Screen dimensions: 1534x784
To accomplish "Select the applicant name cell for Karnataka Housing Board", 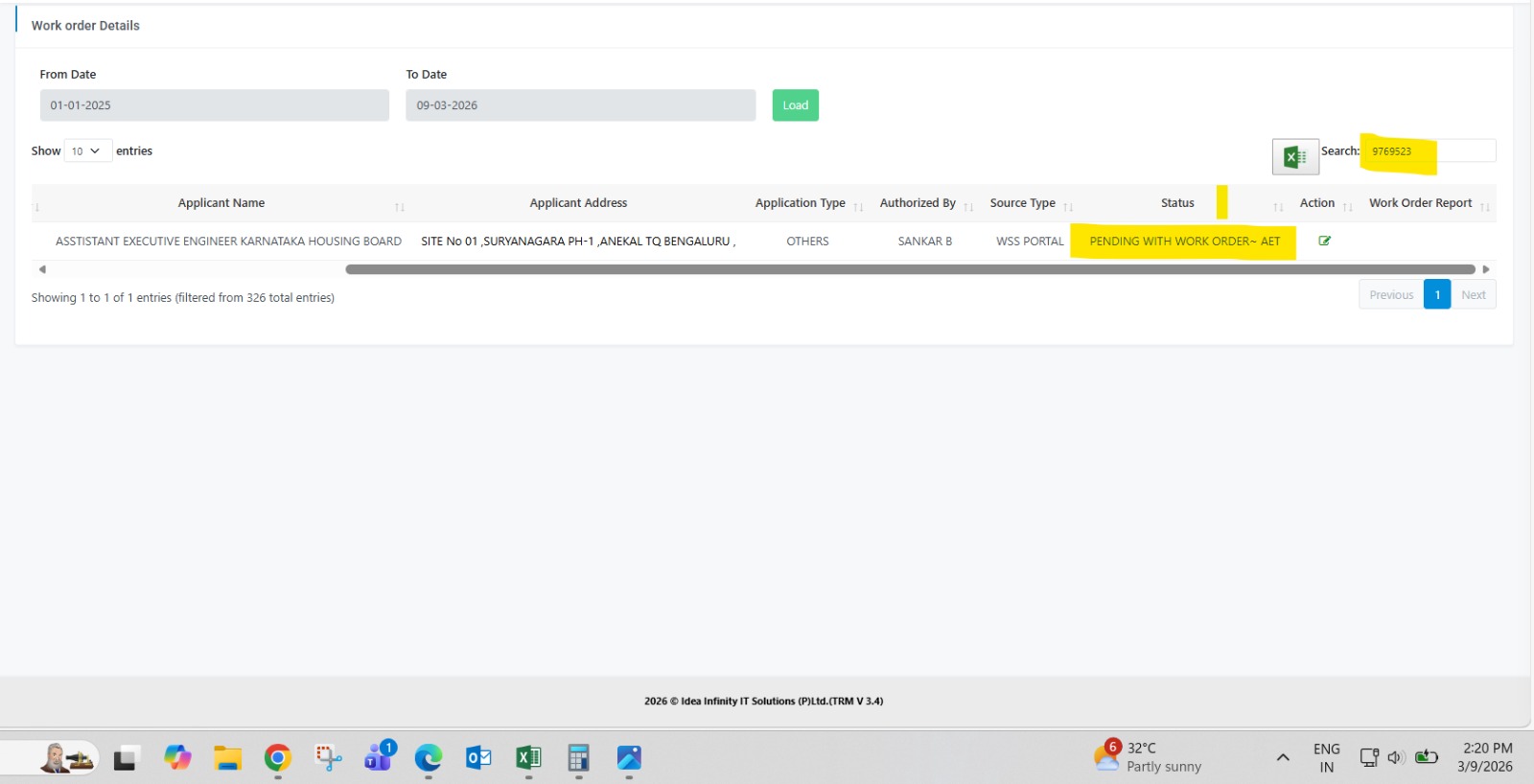I will [x=228, y=242].
